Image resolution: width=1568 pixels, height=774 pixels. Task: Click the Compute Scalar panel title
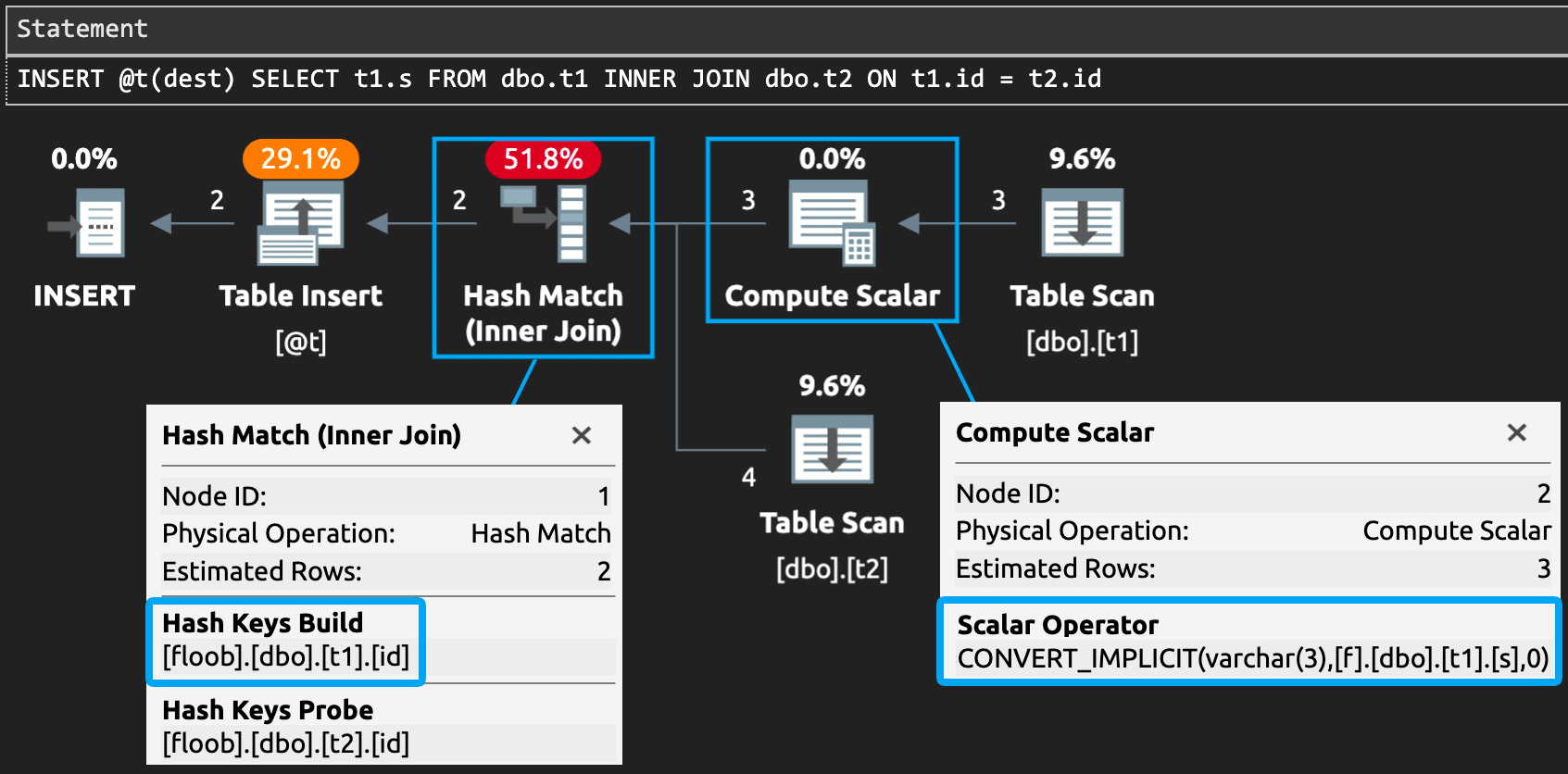click(x=1055, y=432)
